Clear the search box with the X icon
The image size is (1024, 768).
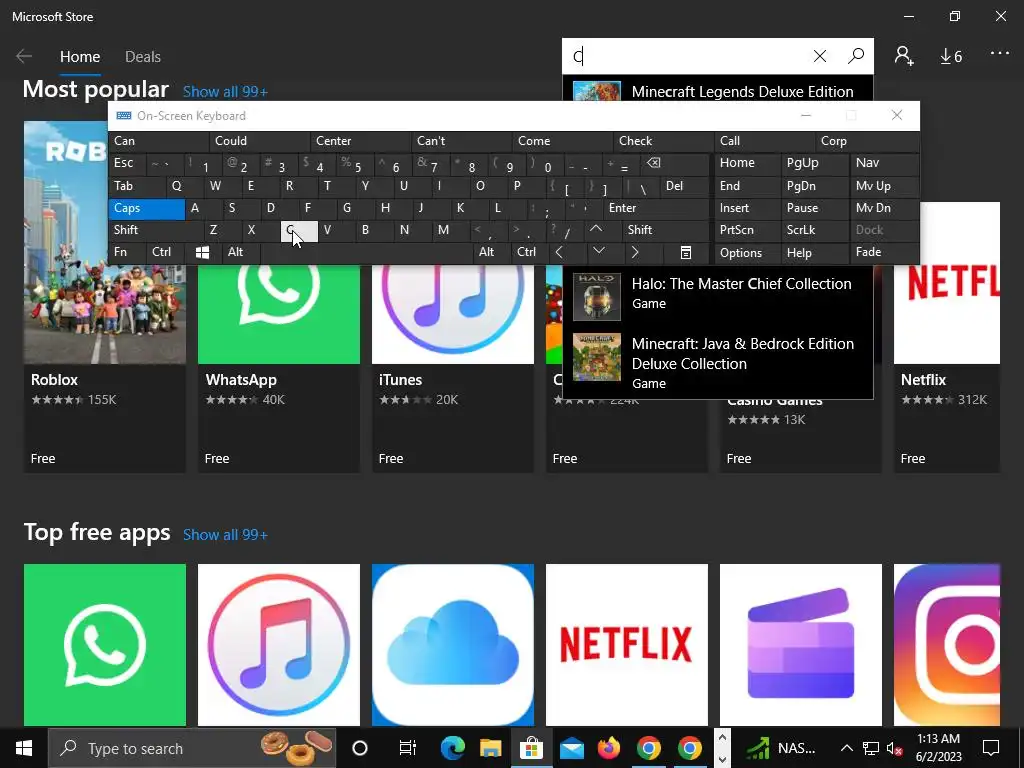820,56
